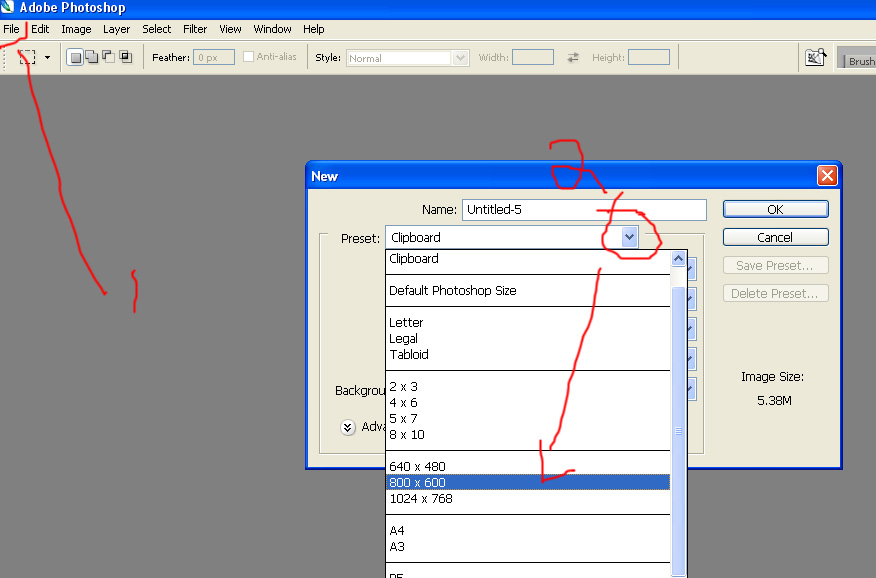Open the Help menu

coord(313,29)
